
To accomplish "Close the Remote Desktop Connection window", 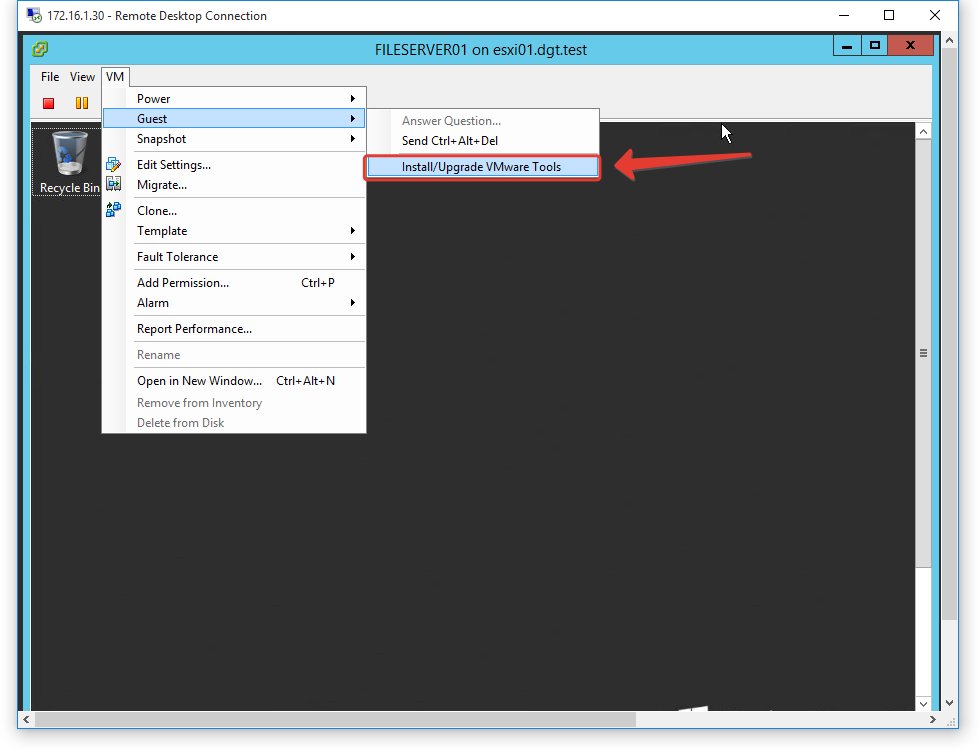I will (935, 15).
